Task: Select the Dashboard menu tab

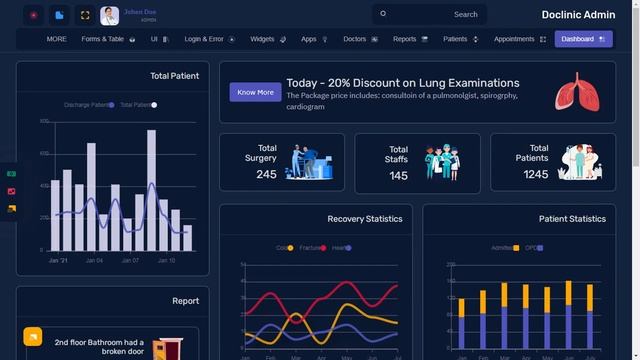Action: point(583,39)
